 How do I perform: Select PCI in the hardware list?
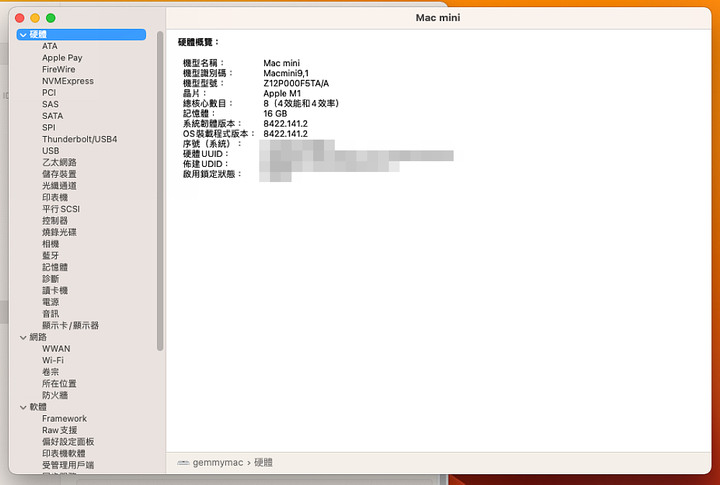[x=49, y=93]
